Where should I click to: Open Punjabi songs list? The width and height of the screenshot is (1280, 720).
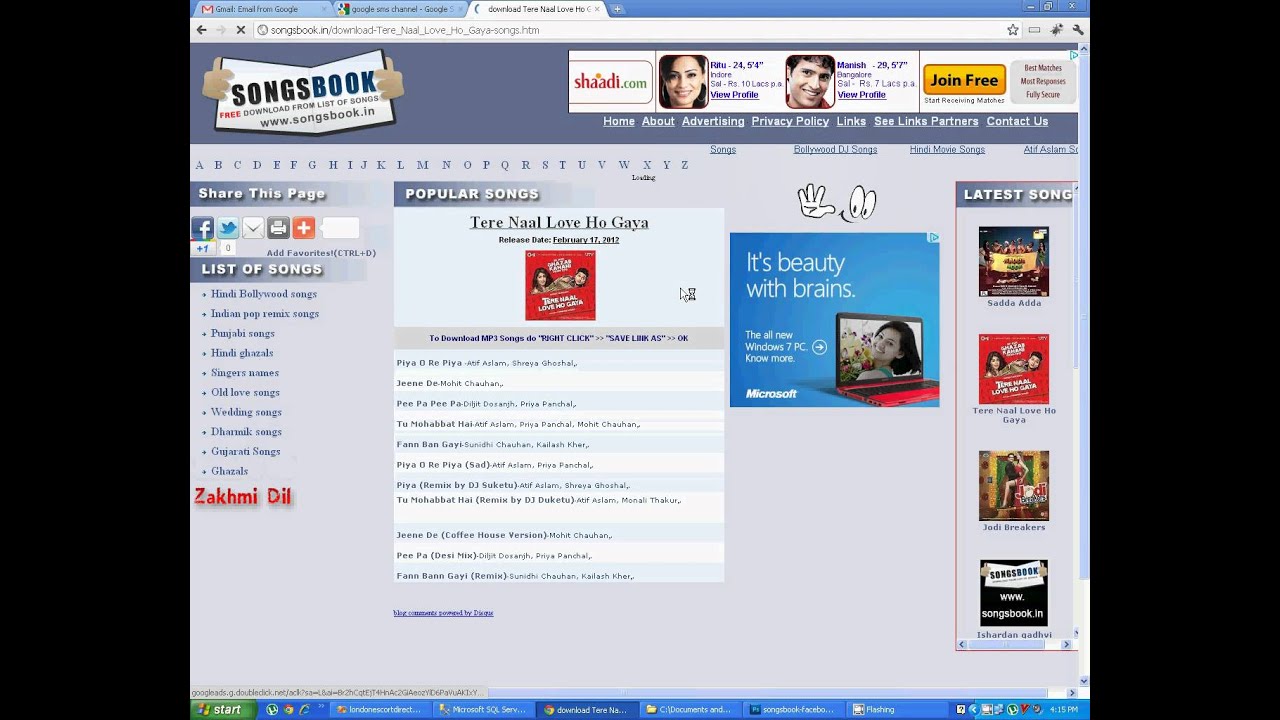(243, 333)
